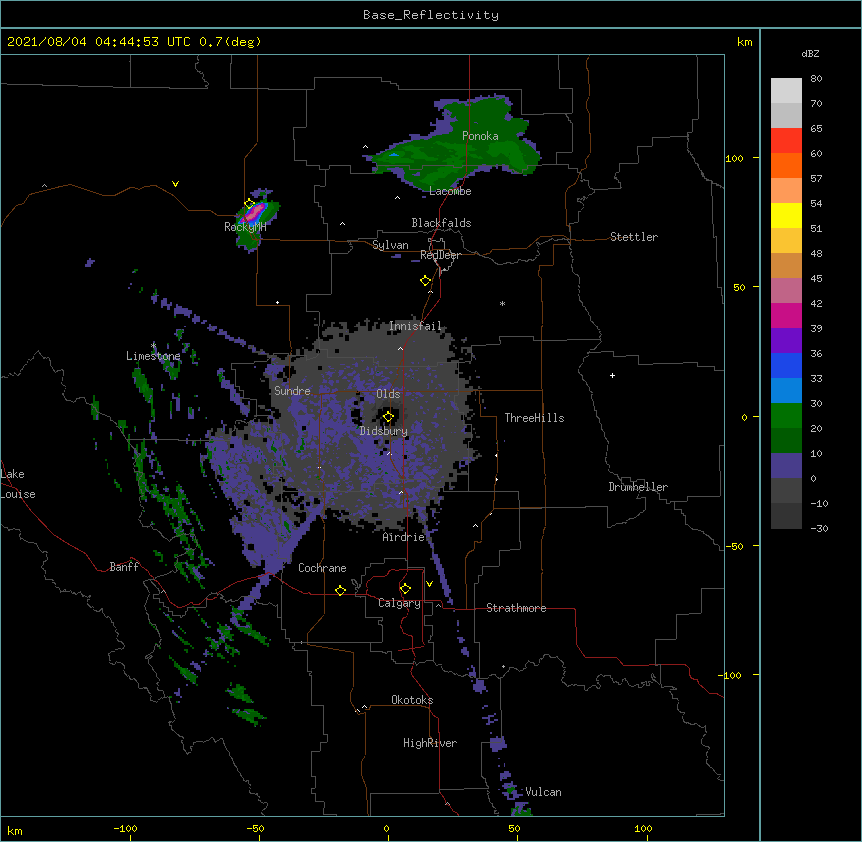Screen dimensions: 862x842
Task: Click the yellow V marker east of Calgary diamond
Action: 429,584
